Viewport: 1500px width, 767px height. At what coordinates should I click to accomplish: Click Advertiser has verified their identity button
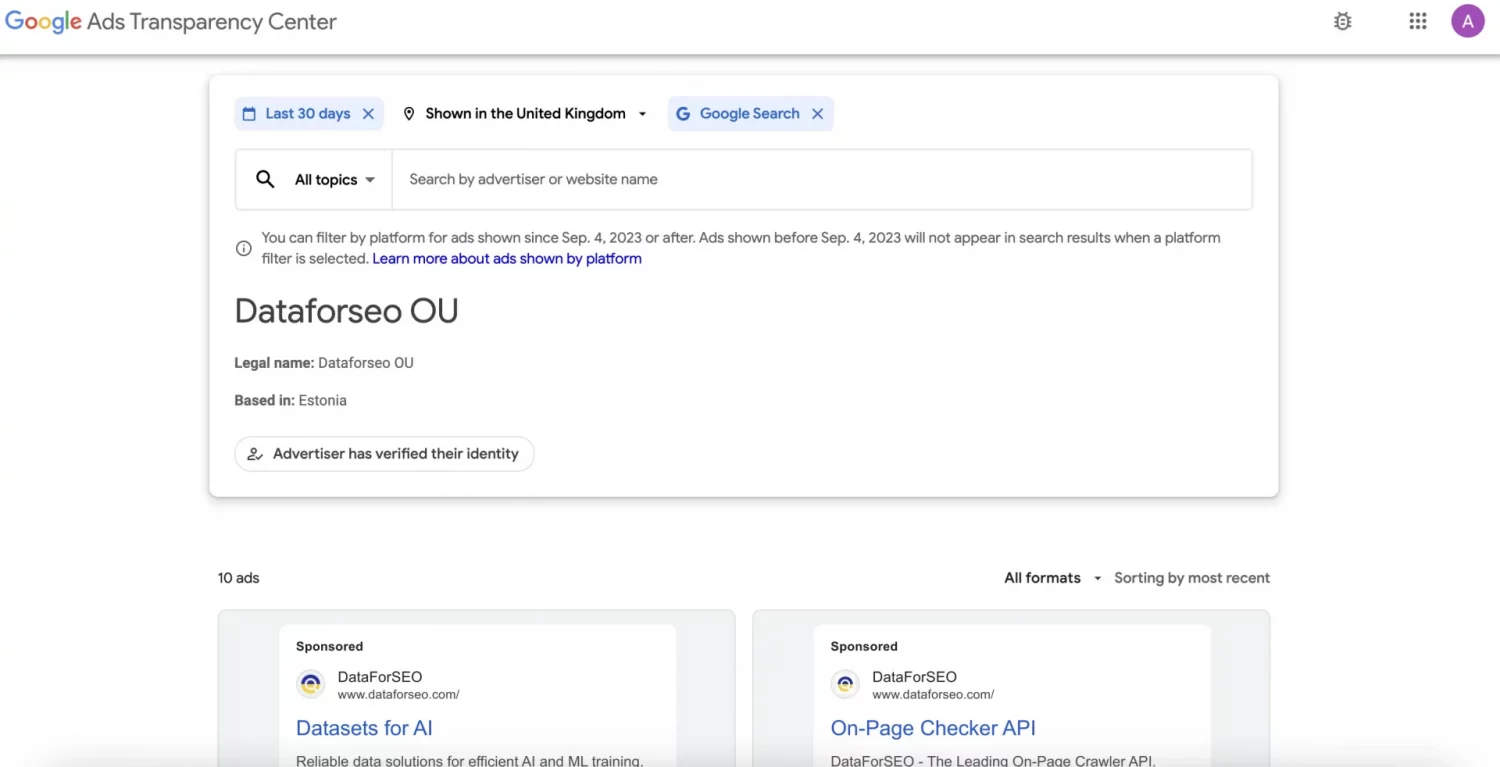pyautogui.click(x=384, y=454)
